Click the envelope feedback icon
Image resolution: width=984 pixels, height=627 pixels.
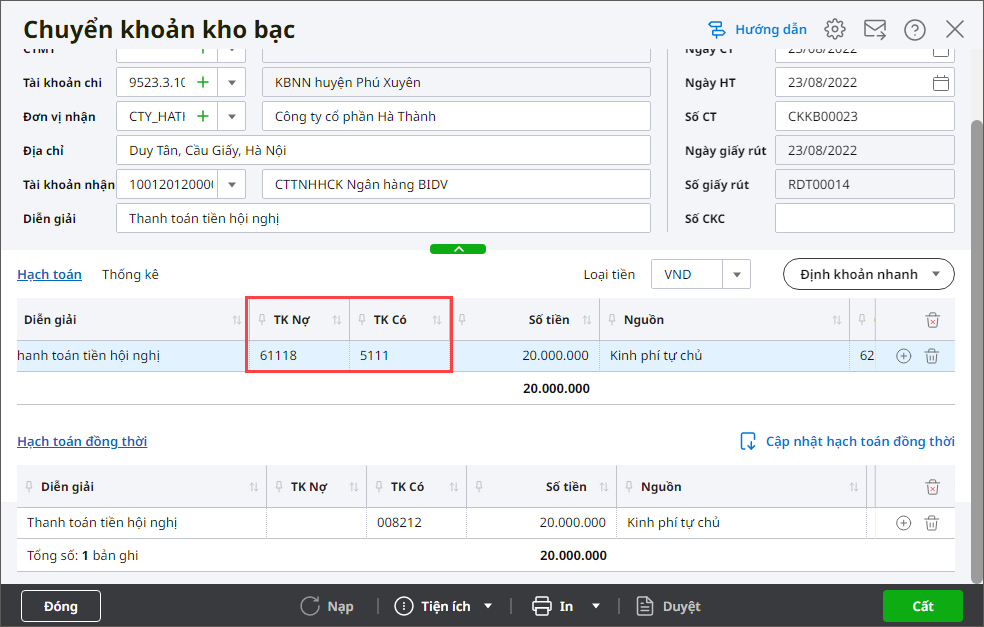875,29
